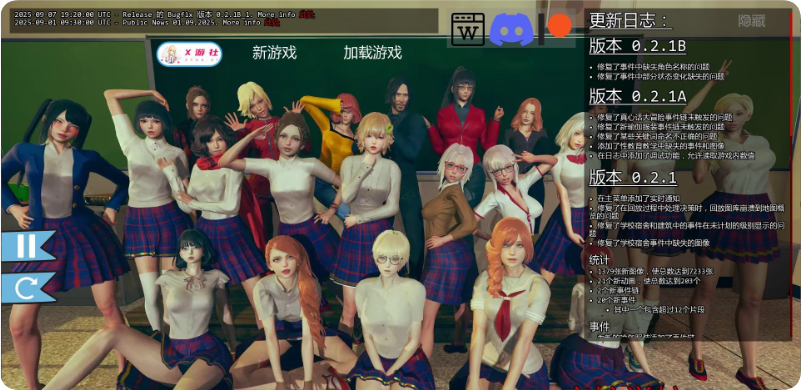Click the 20个新事件 statistic line
The width and height of the screenshot is (801, 390).
pos(618,300)
